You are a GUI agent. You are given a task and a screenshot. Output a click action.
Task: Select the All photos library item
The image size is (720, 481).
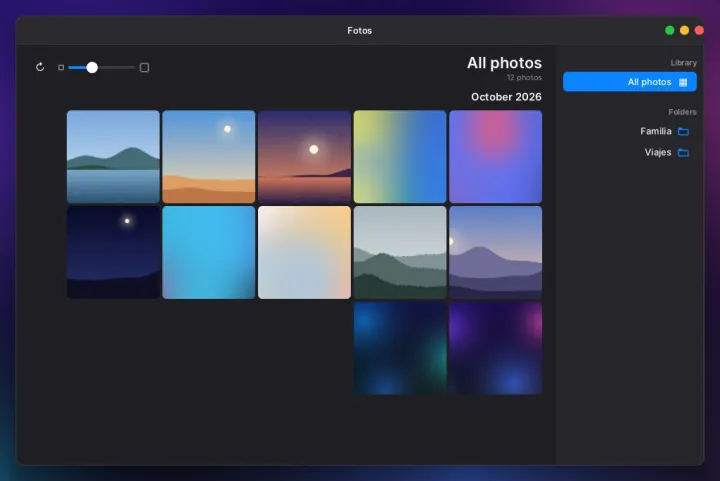pos(630,82)
